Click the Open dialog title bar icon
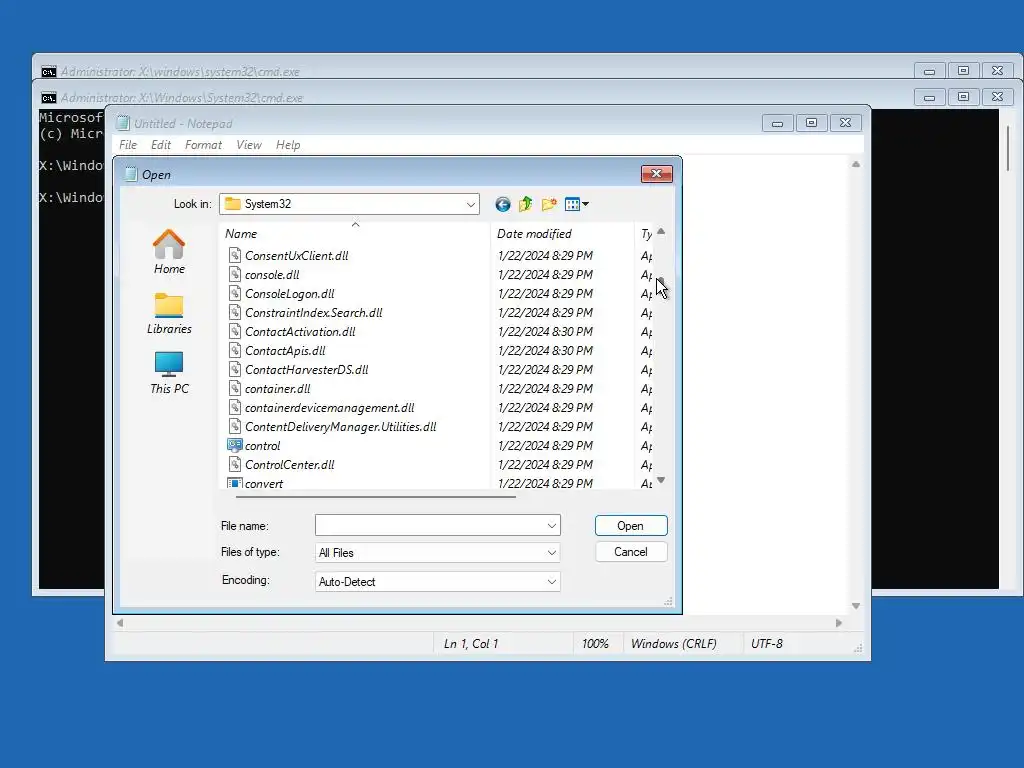 [x=131, y=174]
